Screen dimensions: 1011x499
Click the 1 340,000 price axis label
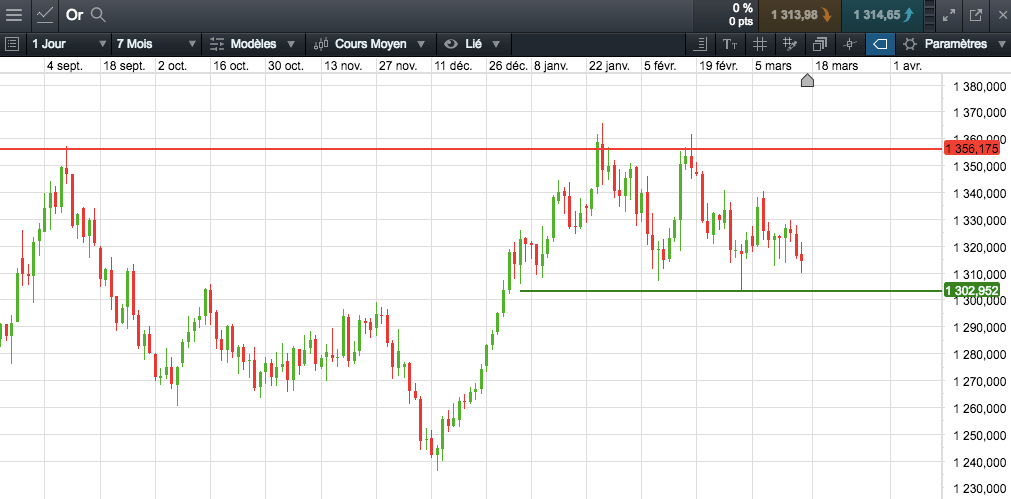click(979, 193)
